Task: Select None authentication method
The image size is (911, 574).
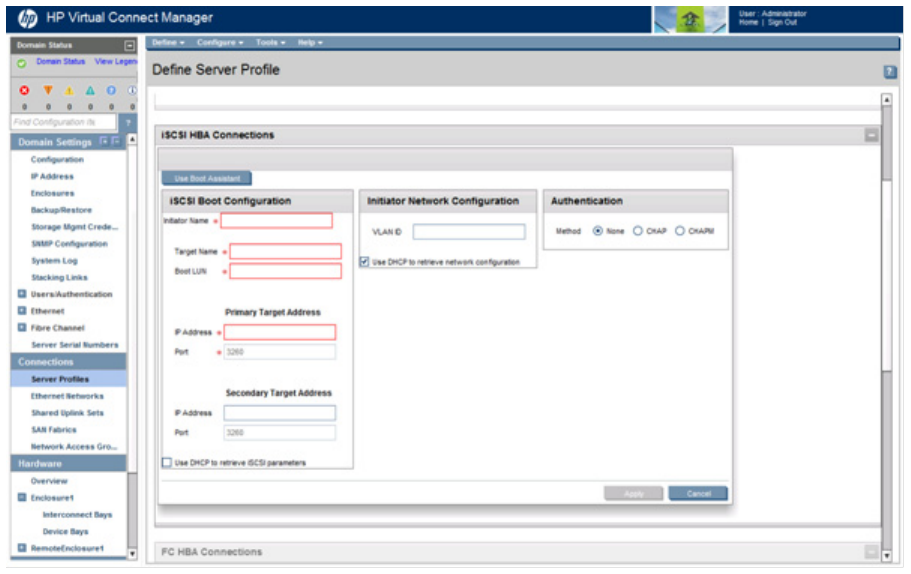Action: pos(597,231)
